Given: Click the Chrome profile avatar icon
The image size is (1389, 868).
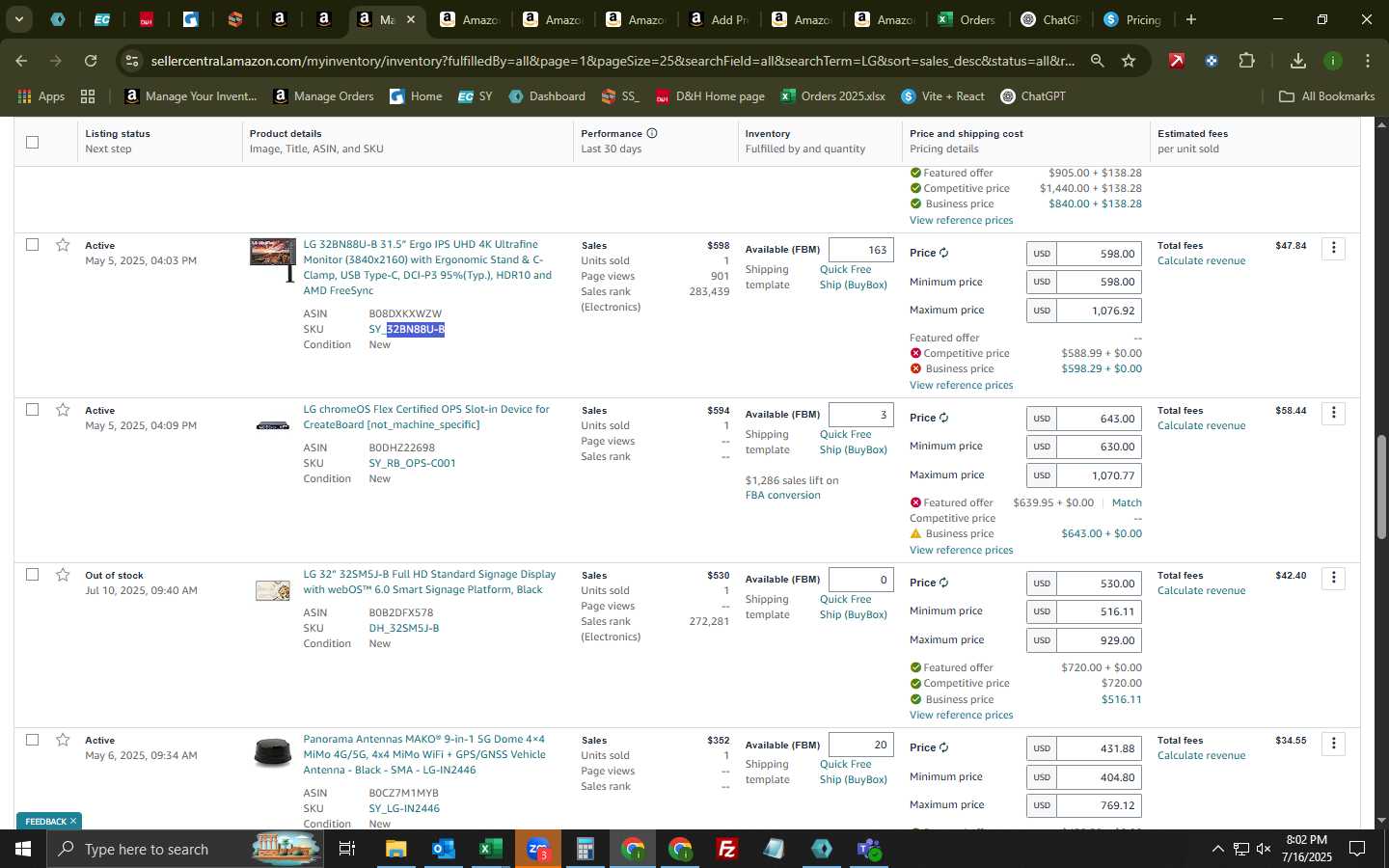Looking at the screenshot, I should pos(1332,61).
